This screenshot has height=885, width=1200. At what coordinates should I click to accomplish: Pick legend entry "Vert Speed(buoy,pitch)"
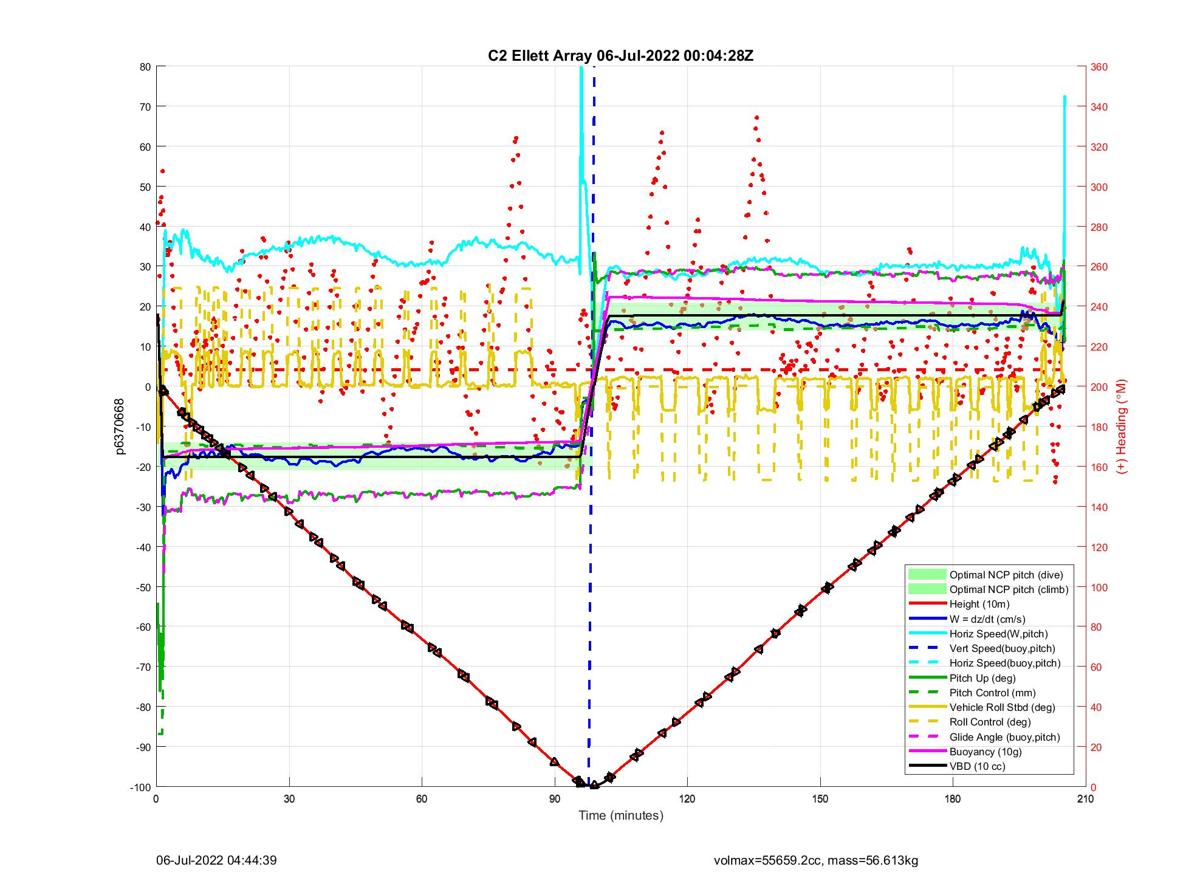pos(1003,648)
